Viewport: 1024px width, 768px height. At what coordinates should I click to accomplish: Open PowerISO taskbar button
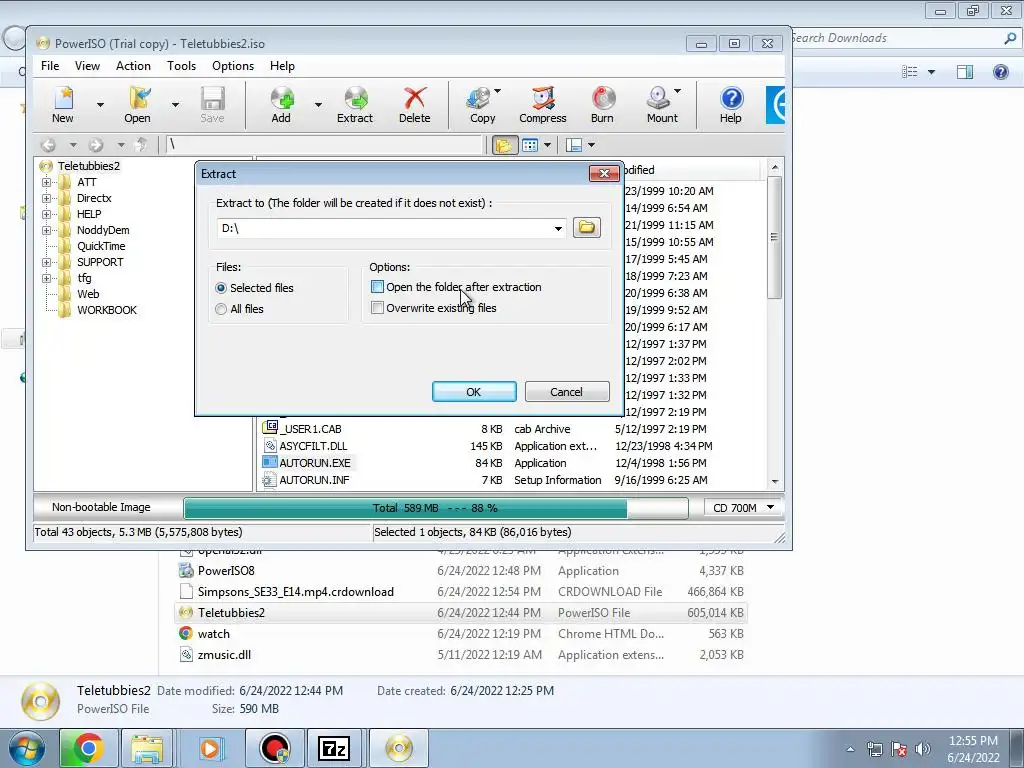(398, 748)
